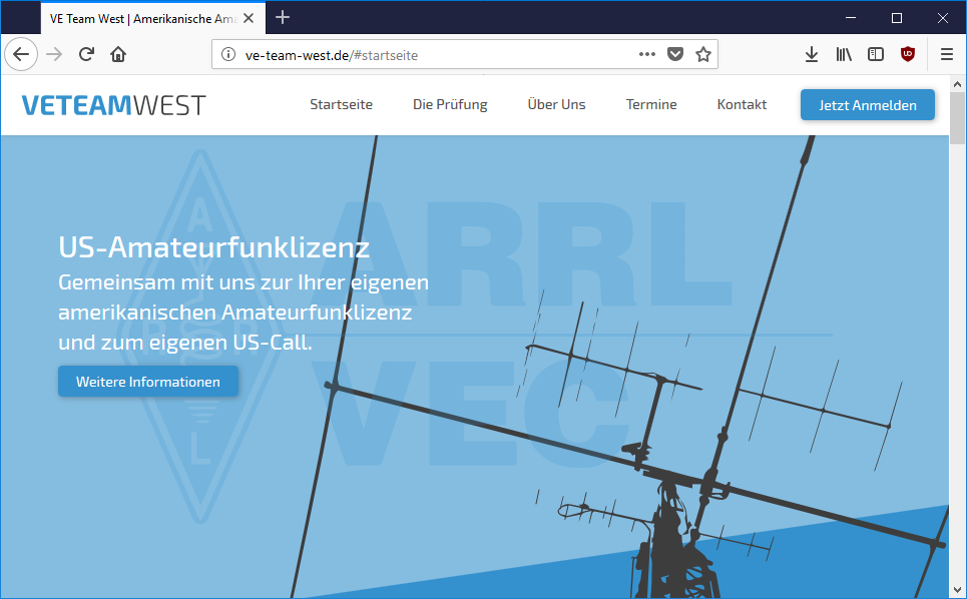
Task: Go to Über Uns
Action: pyautogui.click(x=556, y=105)
